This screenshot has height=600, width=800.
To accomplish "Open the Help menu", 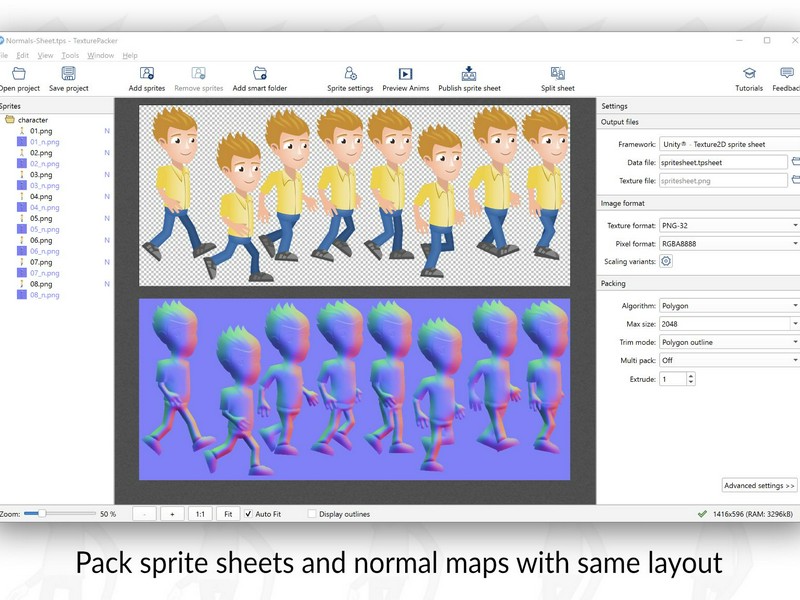I will pyautogui.click(x=130, y=55).
